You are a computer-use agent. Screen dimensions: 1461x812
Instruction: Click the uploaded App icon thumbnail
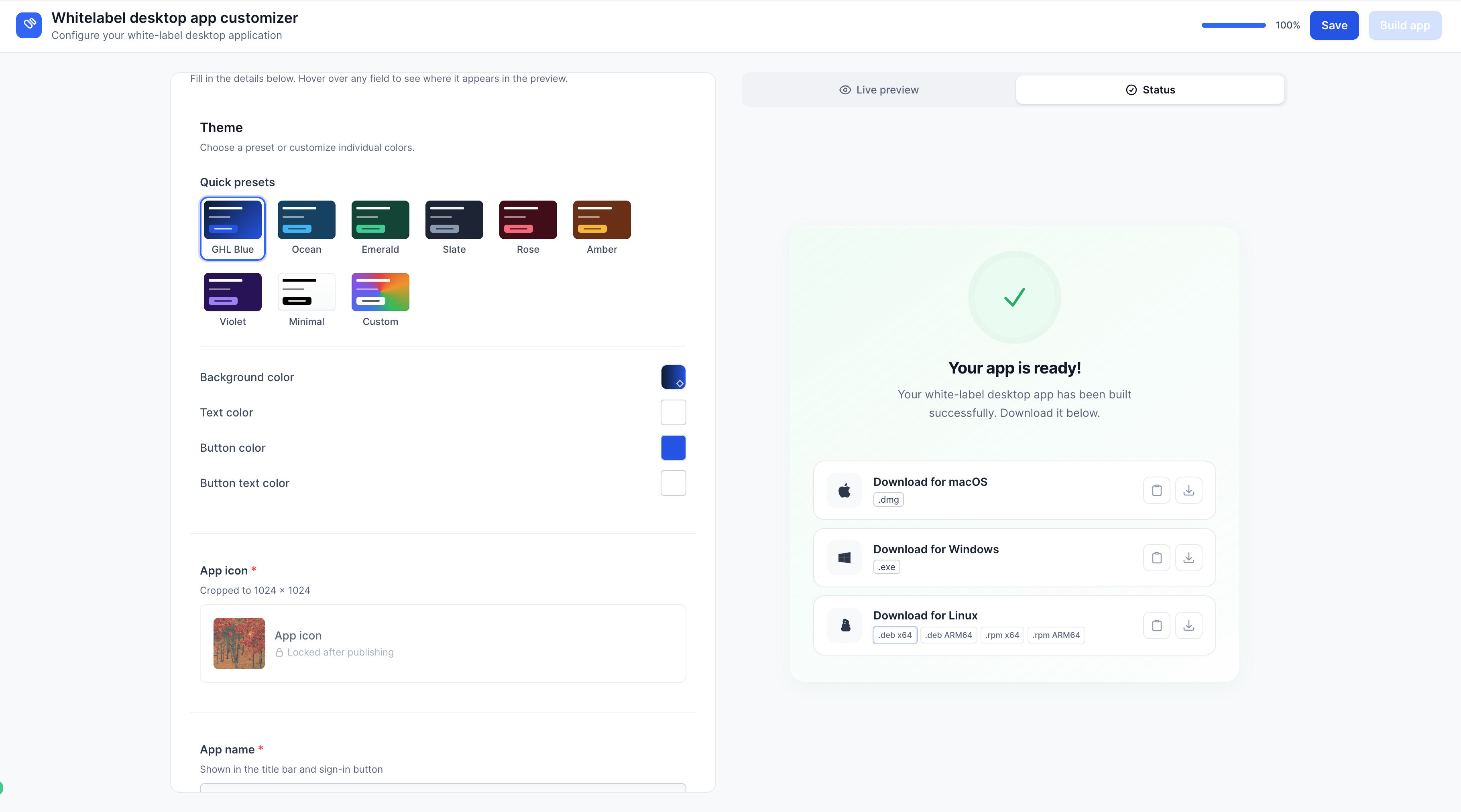239,644
